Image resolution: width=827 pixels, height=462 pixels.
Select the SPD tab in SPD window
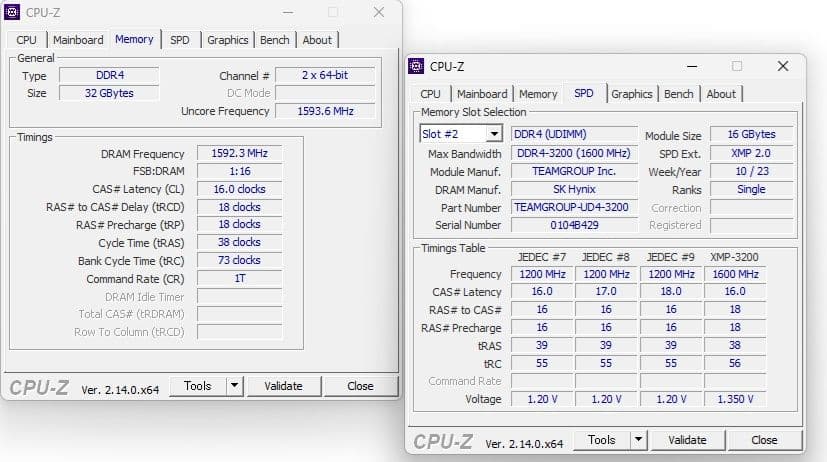[584, 93]
